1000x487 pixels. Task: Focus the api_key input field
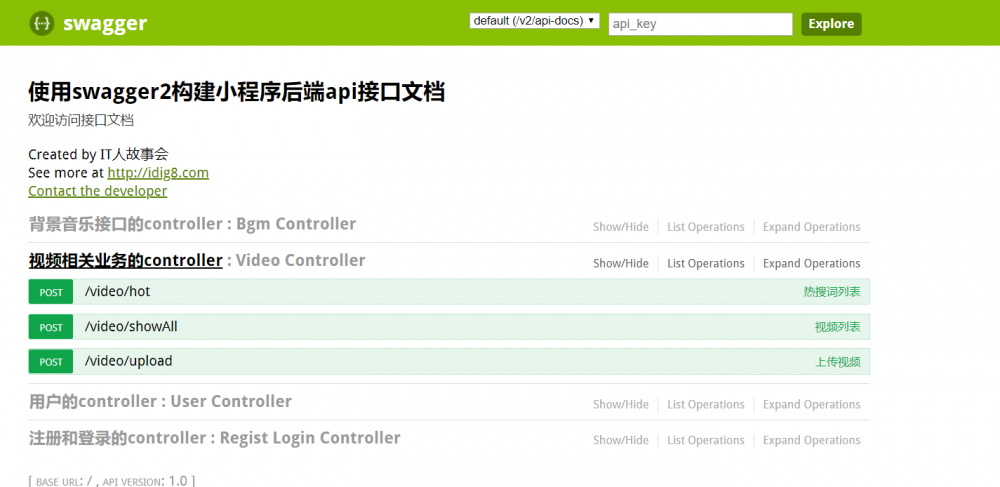(700, 24)
